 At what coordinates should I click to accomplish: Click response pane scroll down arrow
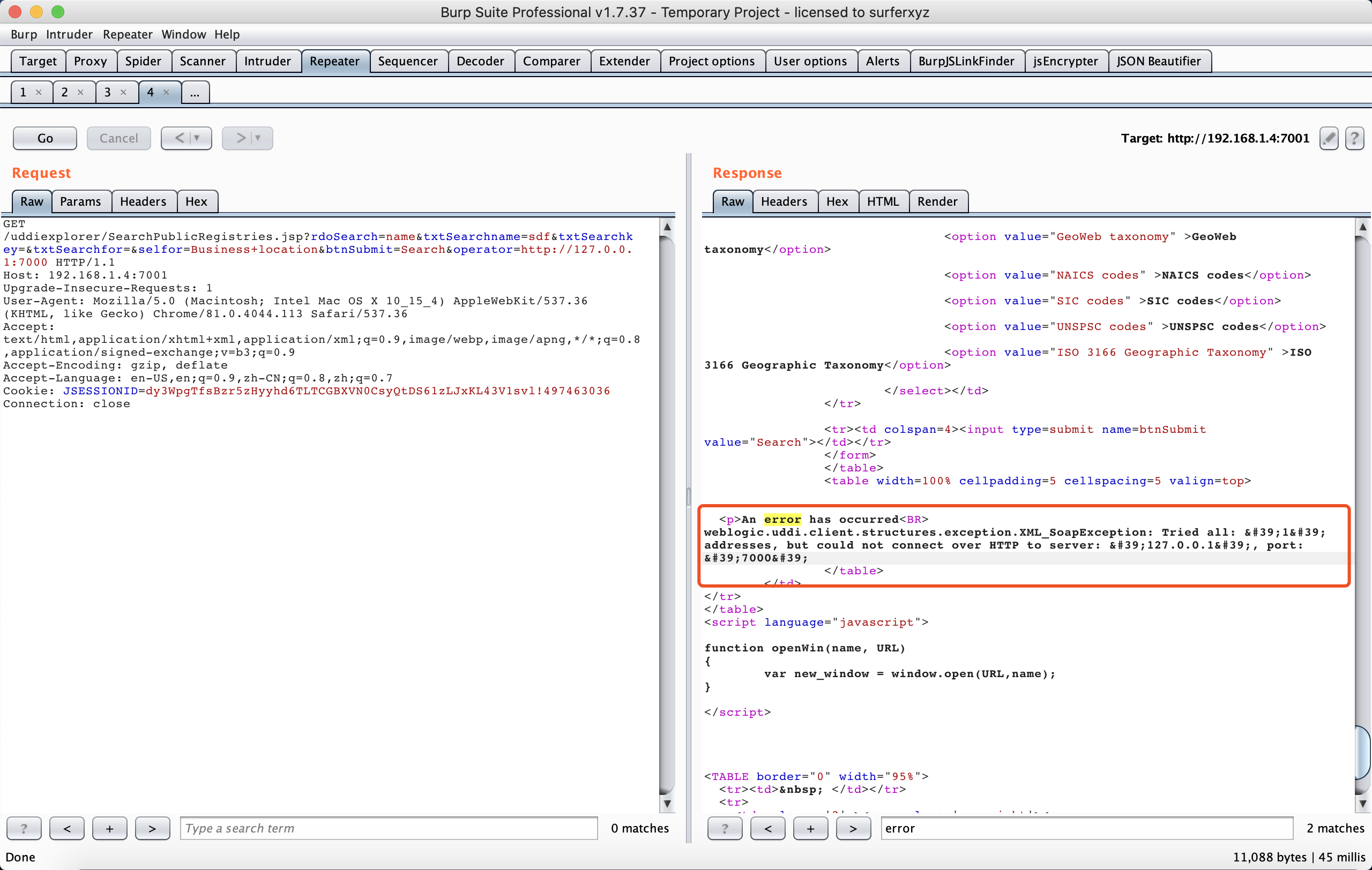point(1362,804)
